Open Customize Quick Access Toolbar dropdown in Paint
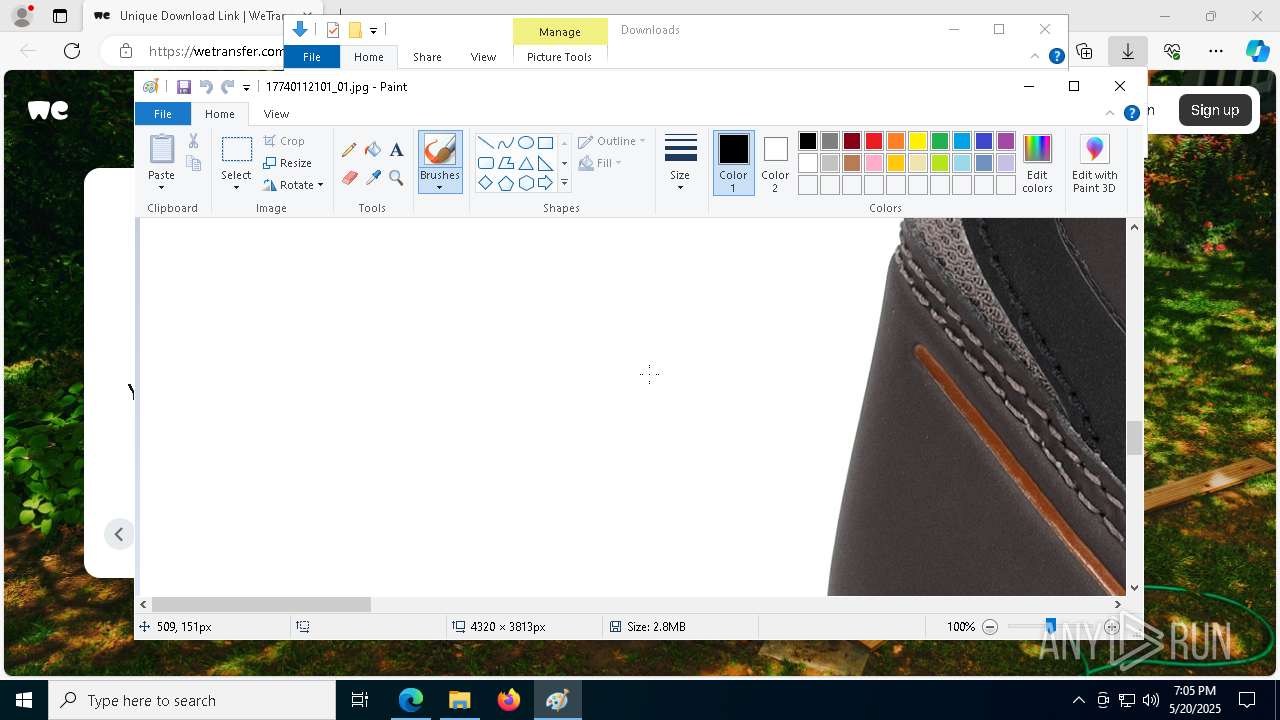 click(246, 88)
